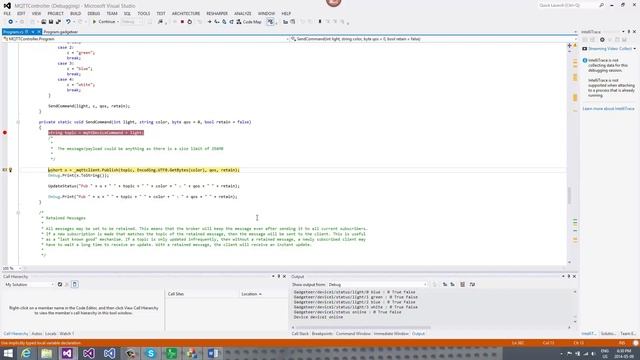The height and width of the screenshot is (360, 640).
Task: Switch to the Autos tab
Action: tap(37, 333)
